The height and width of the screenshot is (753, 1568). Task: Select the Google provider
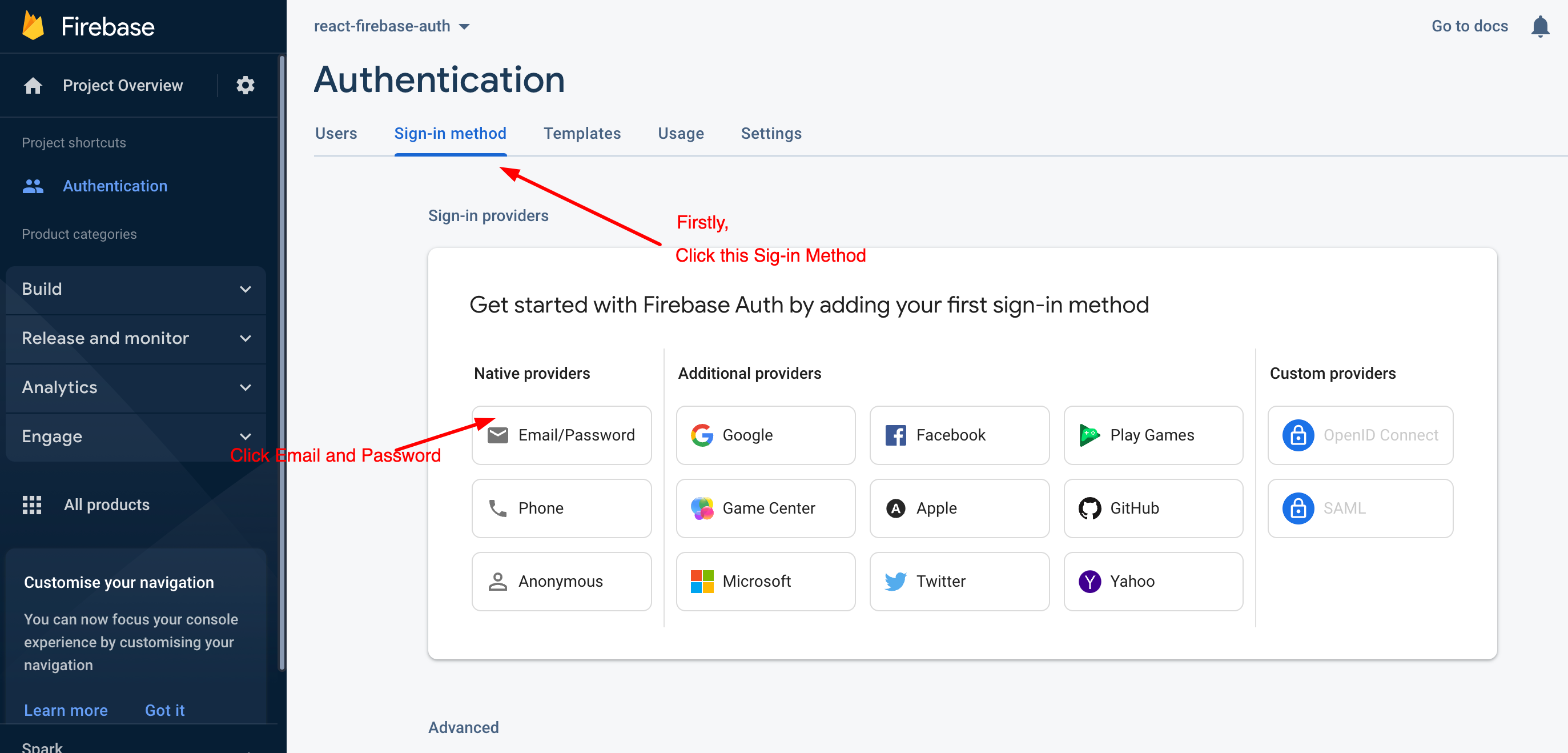pyautogui.click(x=765, y=435)
